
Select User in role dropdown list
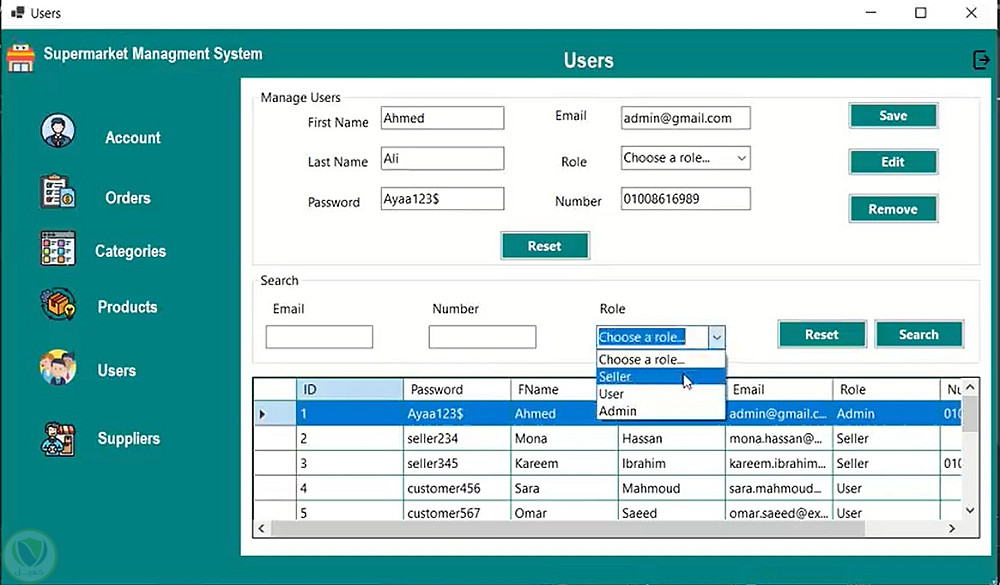pyautogui.click(x=661, y=394)
